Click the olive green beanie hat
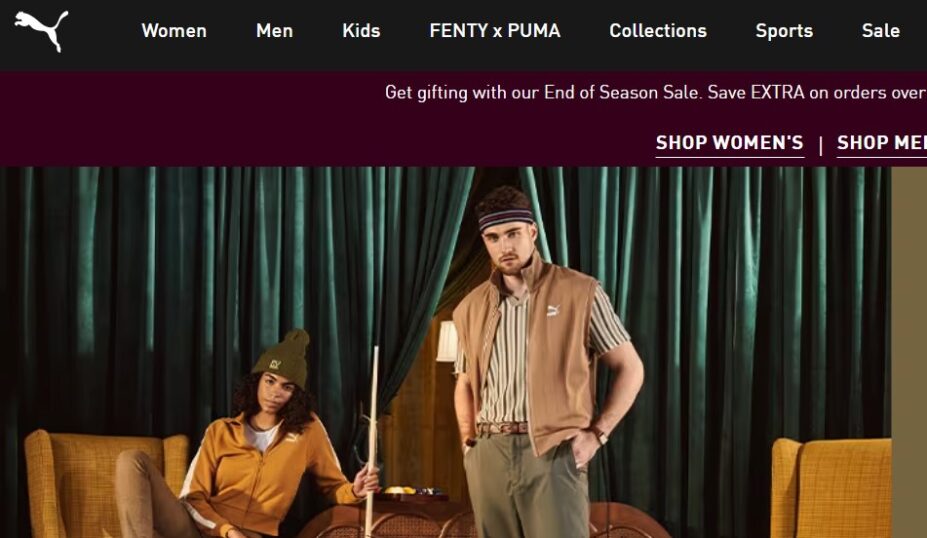This screenshot has height=538, width=927. [x=284, y=358]
